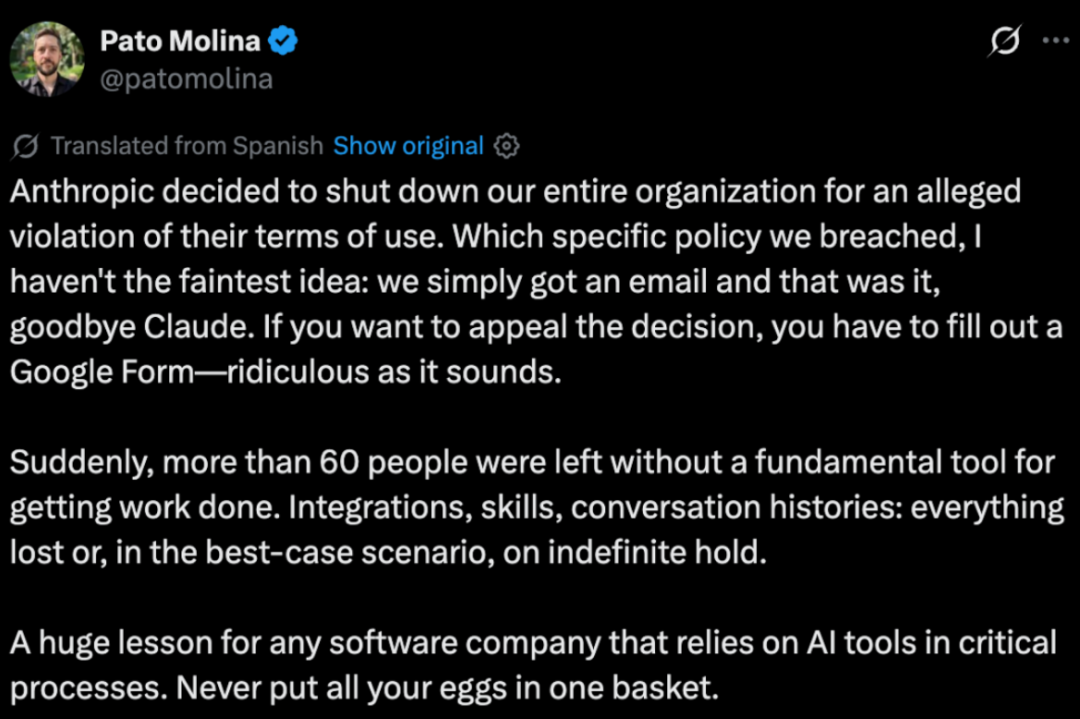Click the translation icon before "Translated from Spanish"
1080x719 pixels.
[x=26, y=146]
